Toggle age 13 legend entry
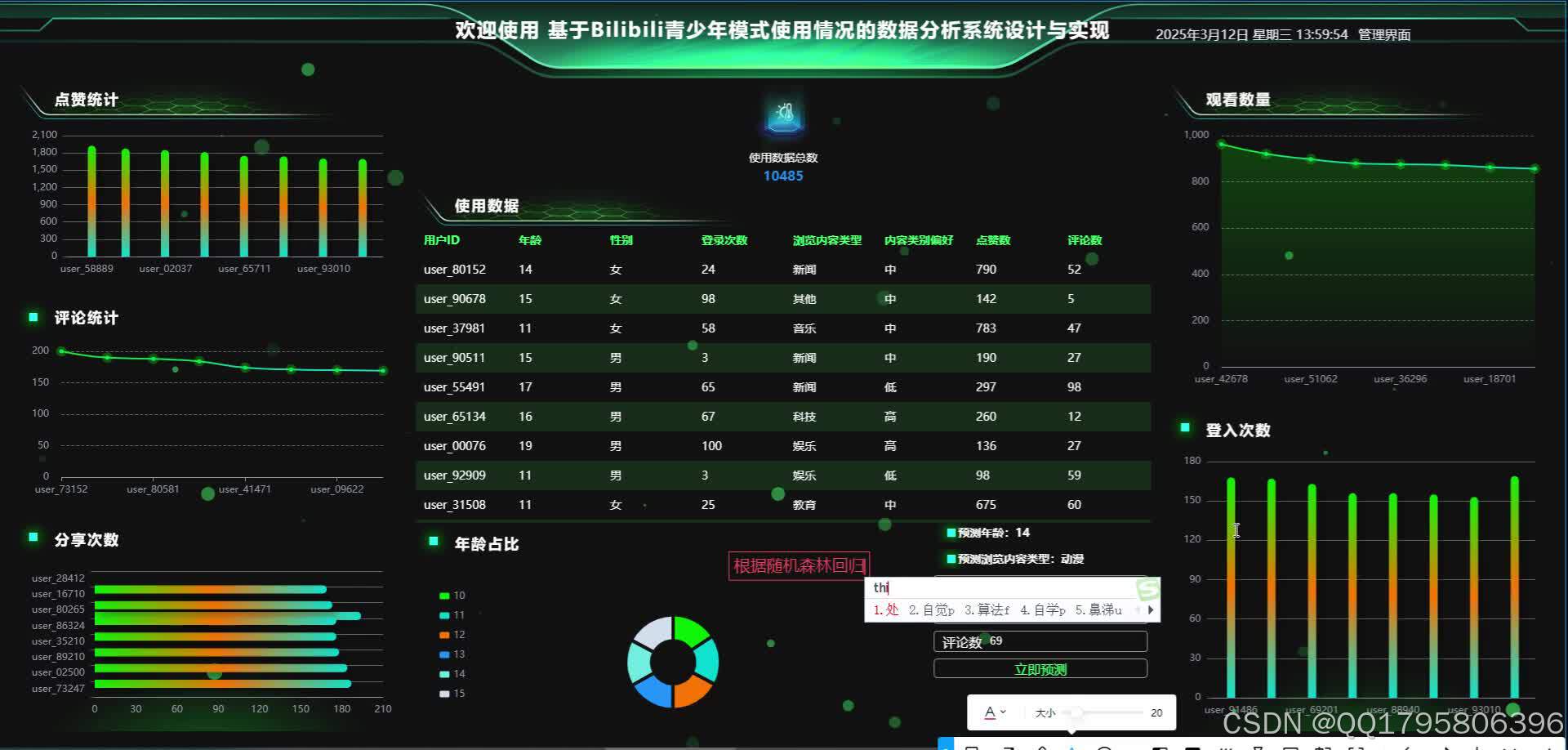This screenshot has height=750, width=1568. (452, 654)
